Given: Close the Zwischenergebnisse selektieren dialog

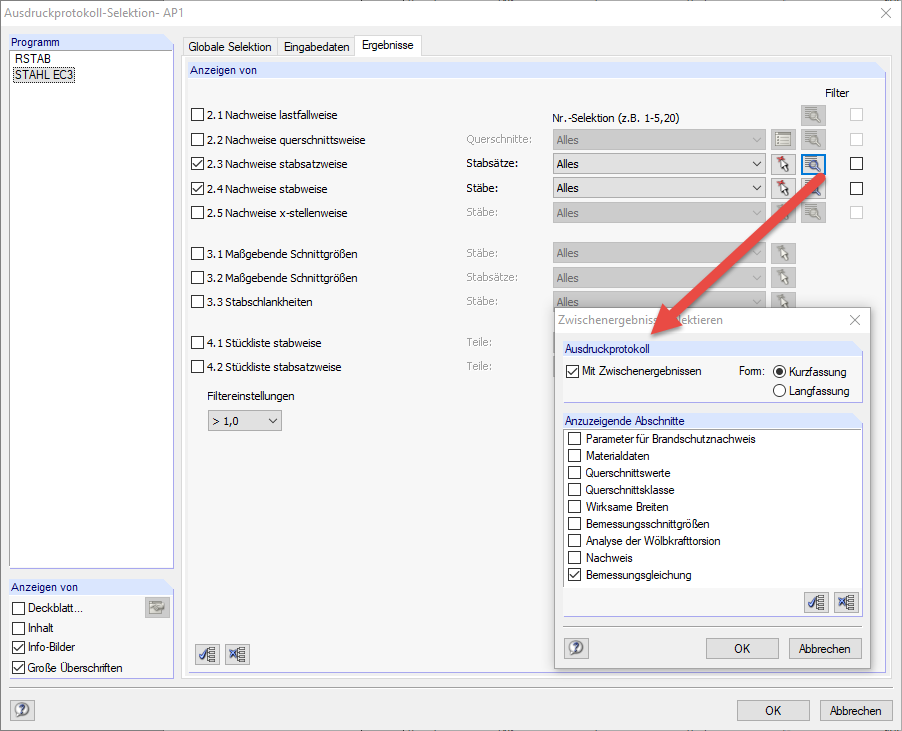Looking at the screenshot, I should tap(855, 320).
